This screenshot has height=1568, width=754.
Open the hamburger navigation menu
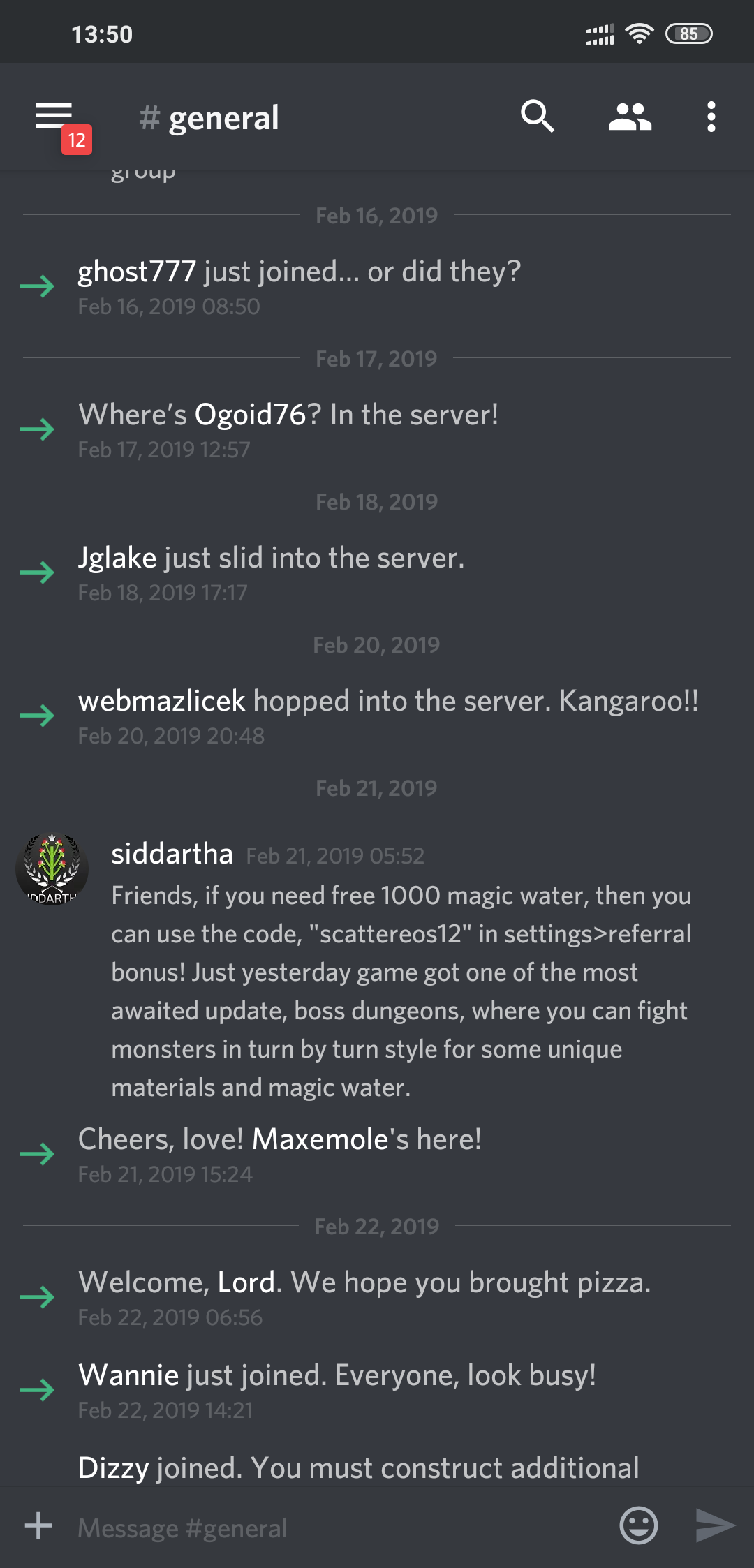54,116
